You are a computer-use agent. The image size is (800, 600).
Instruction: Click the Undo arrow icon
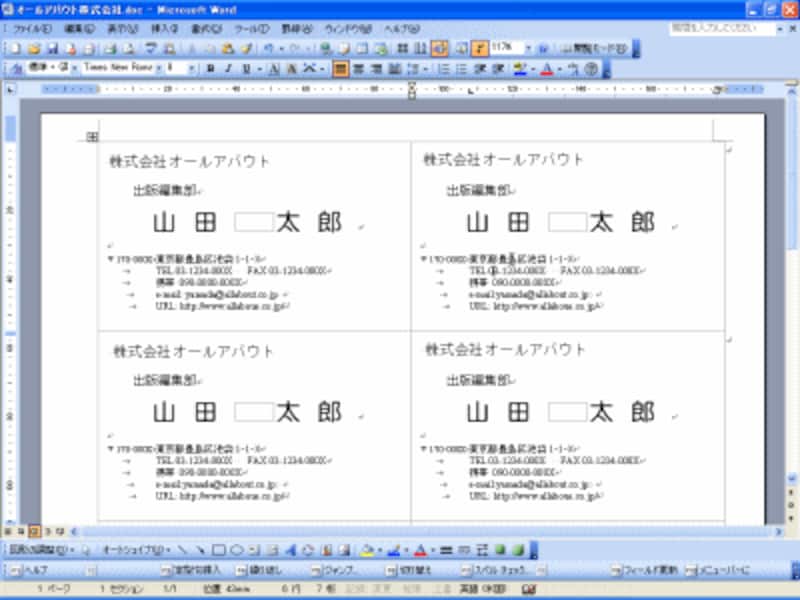pyautogui.click(x=268, y=48)
